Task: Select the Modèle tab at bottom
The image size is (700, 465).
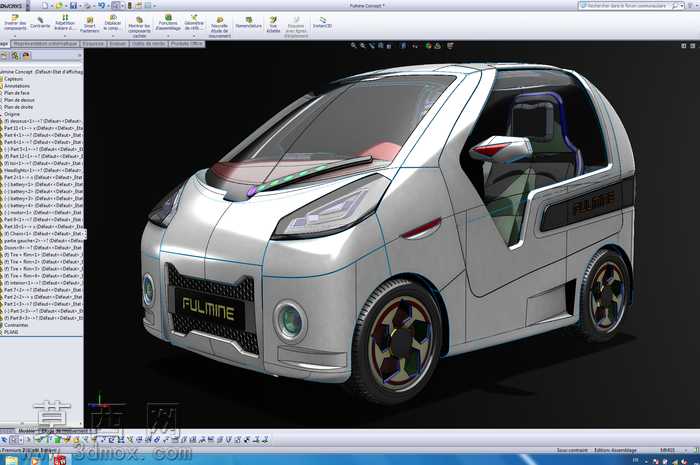Action: [26, 431]
